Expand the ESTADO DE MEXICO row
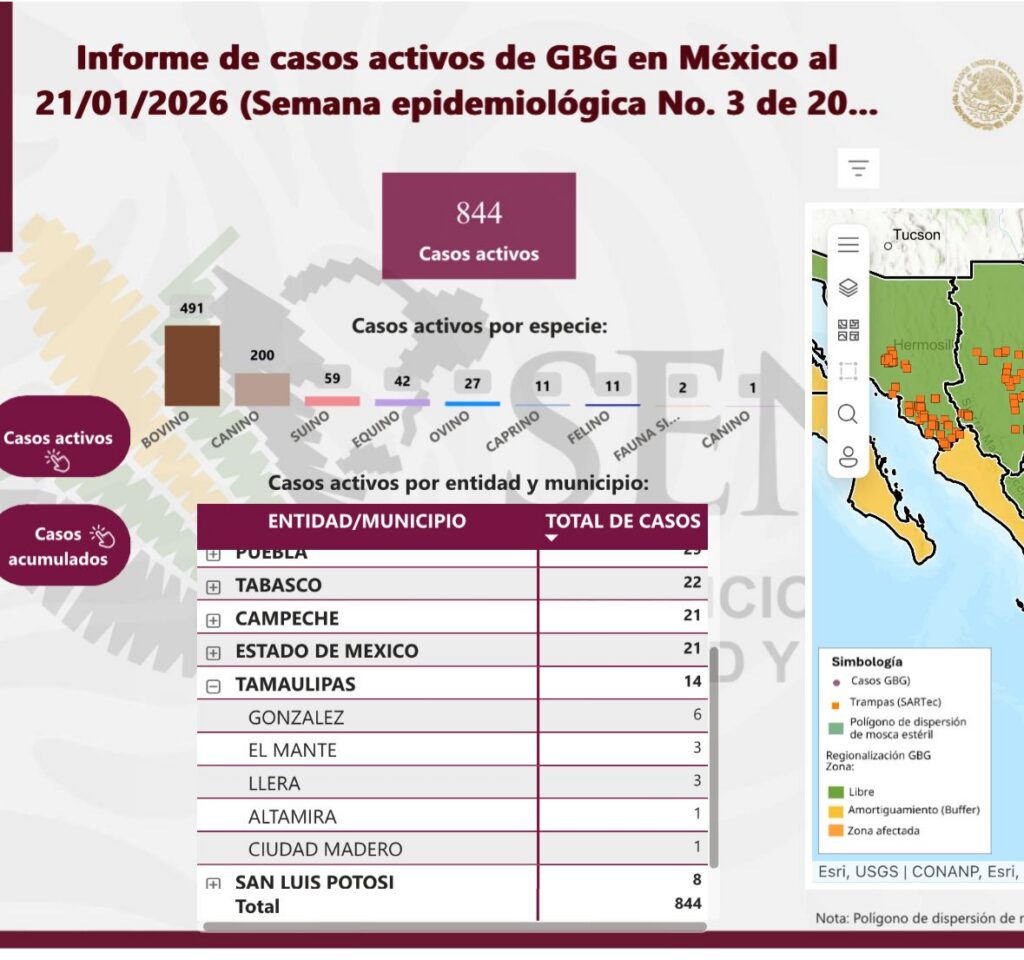This screenshot has width=1024, height=960. tap(213, 653)
